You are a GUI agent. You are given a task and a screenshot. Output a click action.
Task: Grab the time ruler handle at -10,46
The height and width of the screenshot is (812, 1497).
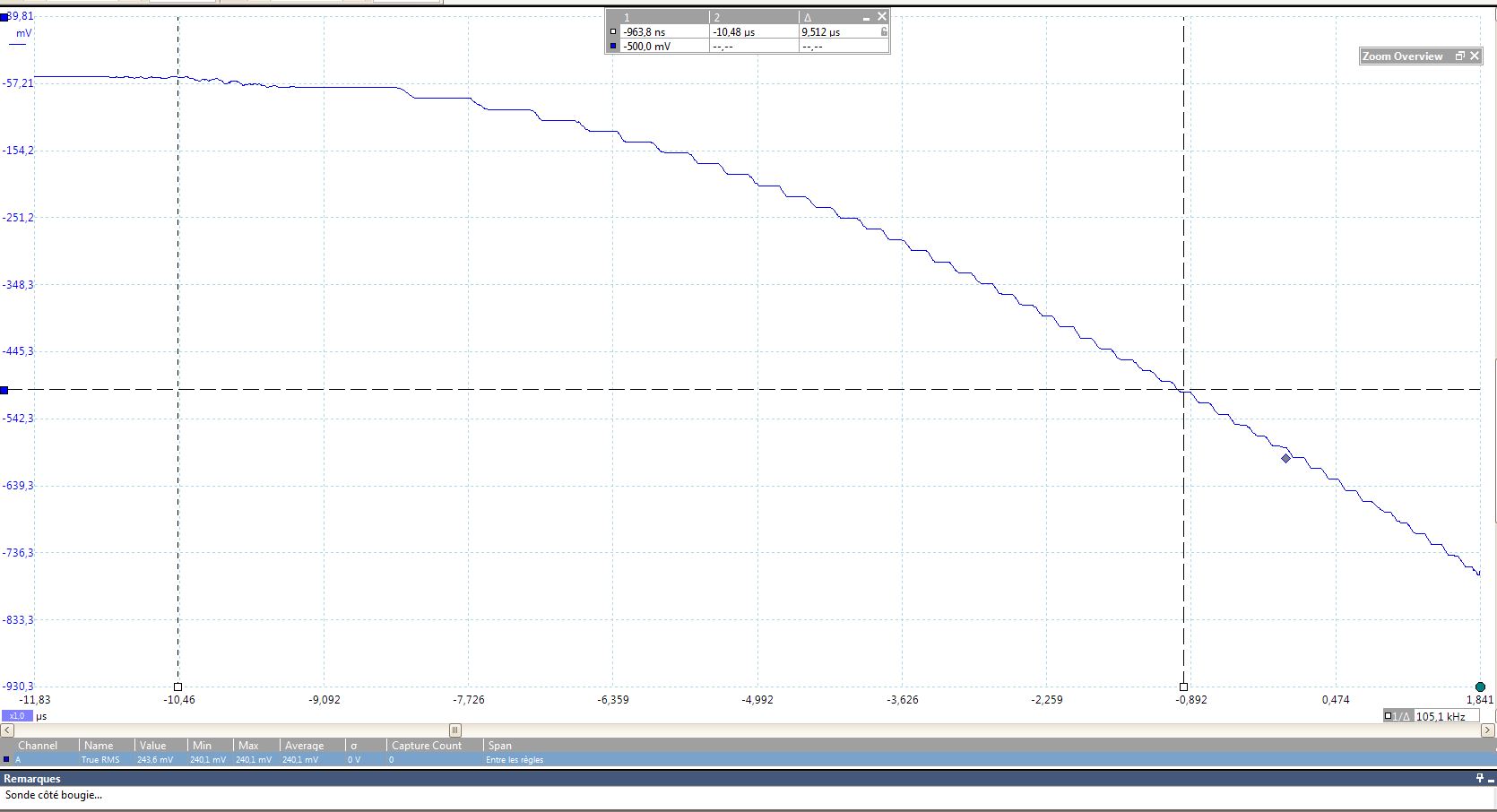[177, 687]
